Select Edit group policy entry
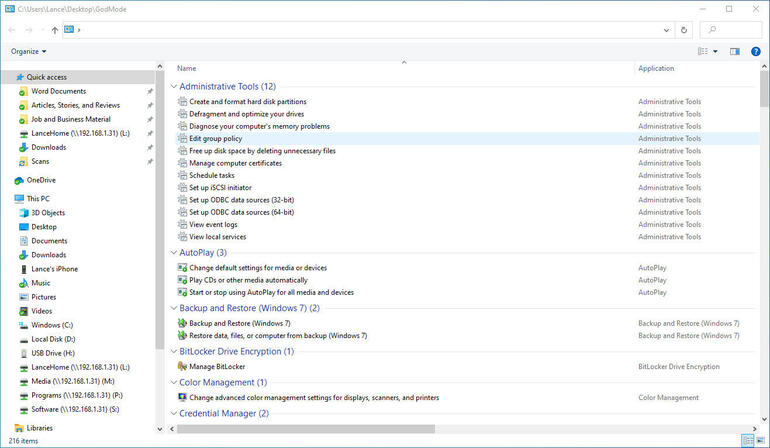 pyautogui.click(x=215, y=138)
